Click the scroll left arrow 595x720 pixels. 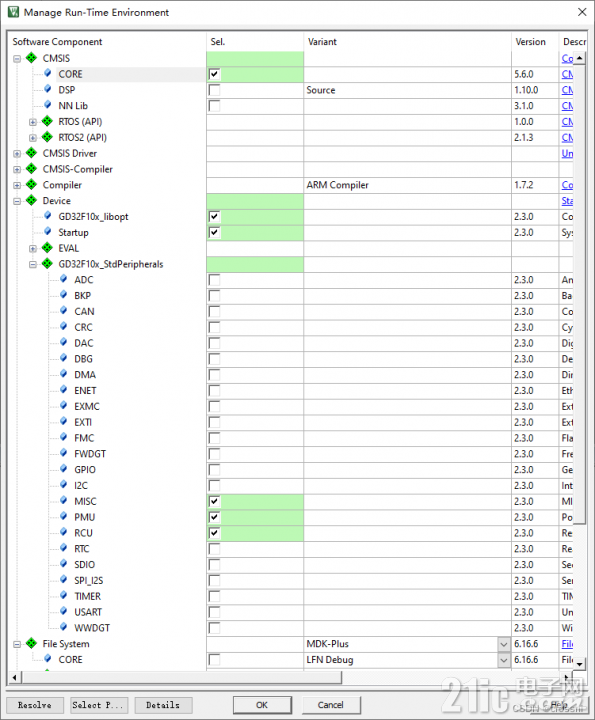coord(14,677)
